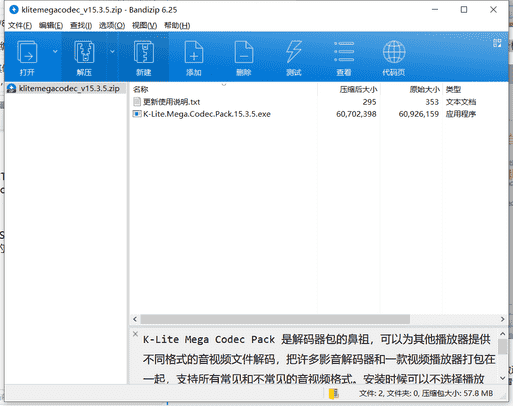Sort by the 原始大小 column header
The width and height of the screenshot is (513, 406).
425,89
